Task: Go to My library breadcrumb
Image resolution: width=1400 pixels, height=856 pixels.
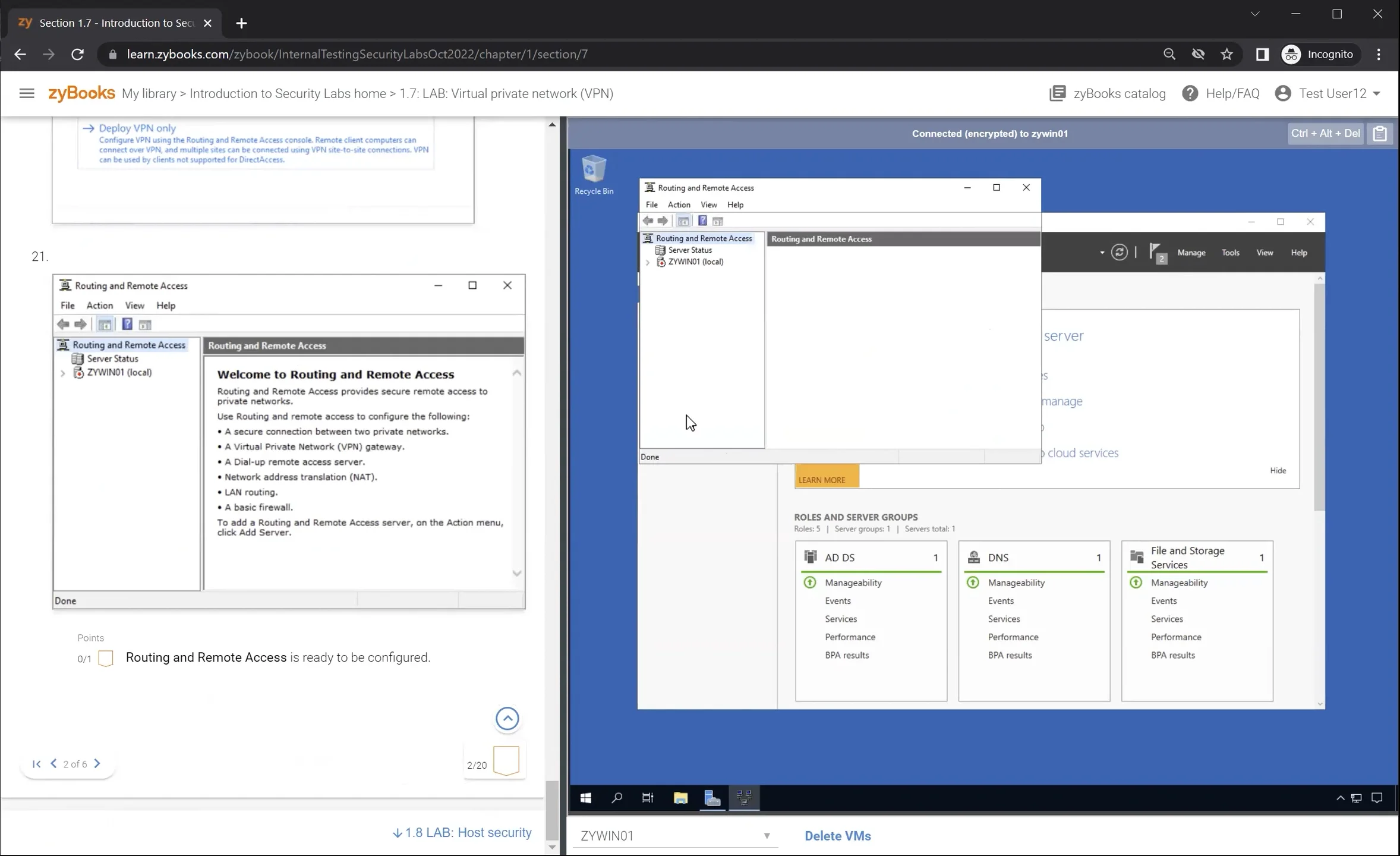Action: 149,93
